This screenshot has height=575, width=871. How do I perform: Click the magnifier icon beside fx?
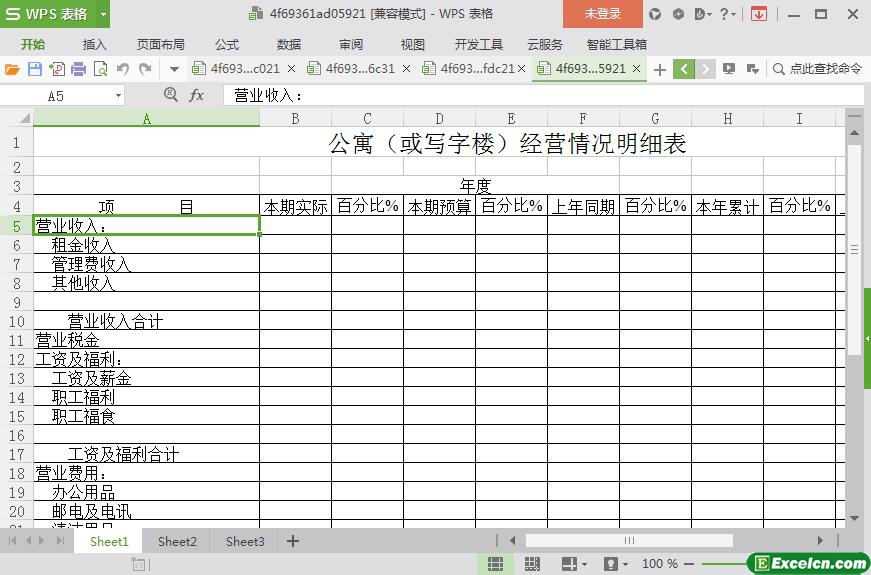pos(171,95)
